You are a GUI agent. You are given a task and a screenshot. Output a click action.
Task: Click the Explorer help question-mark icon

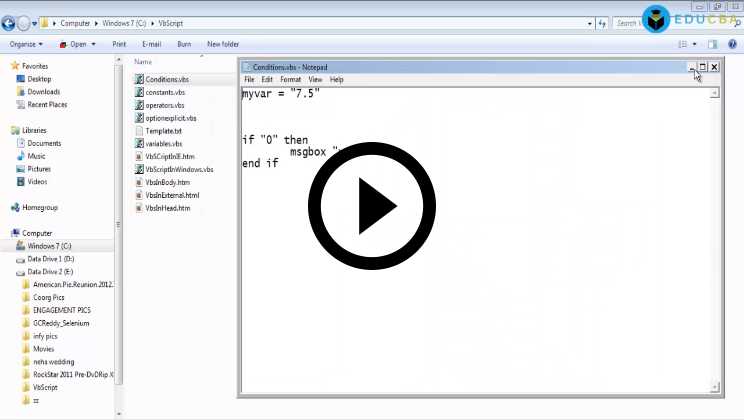click(x=733, y=44)
